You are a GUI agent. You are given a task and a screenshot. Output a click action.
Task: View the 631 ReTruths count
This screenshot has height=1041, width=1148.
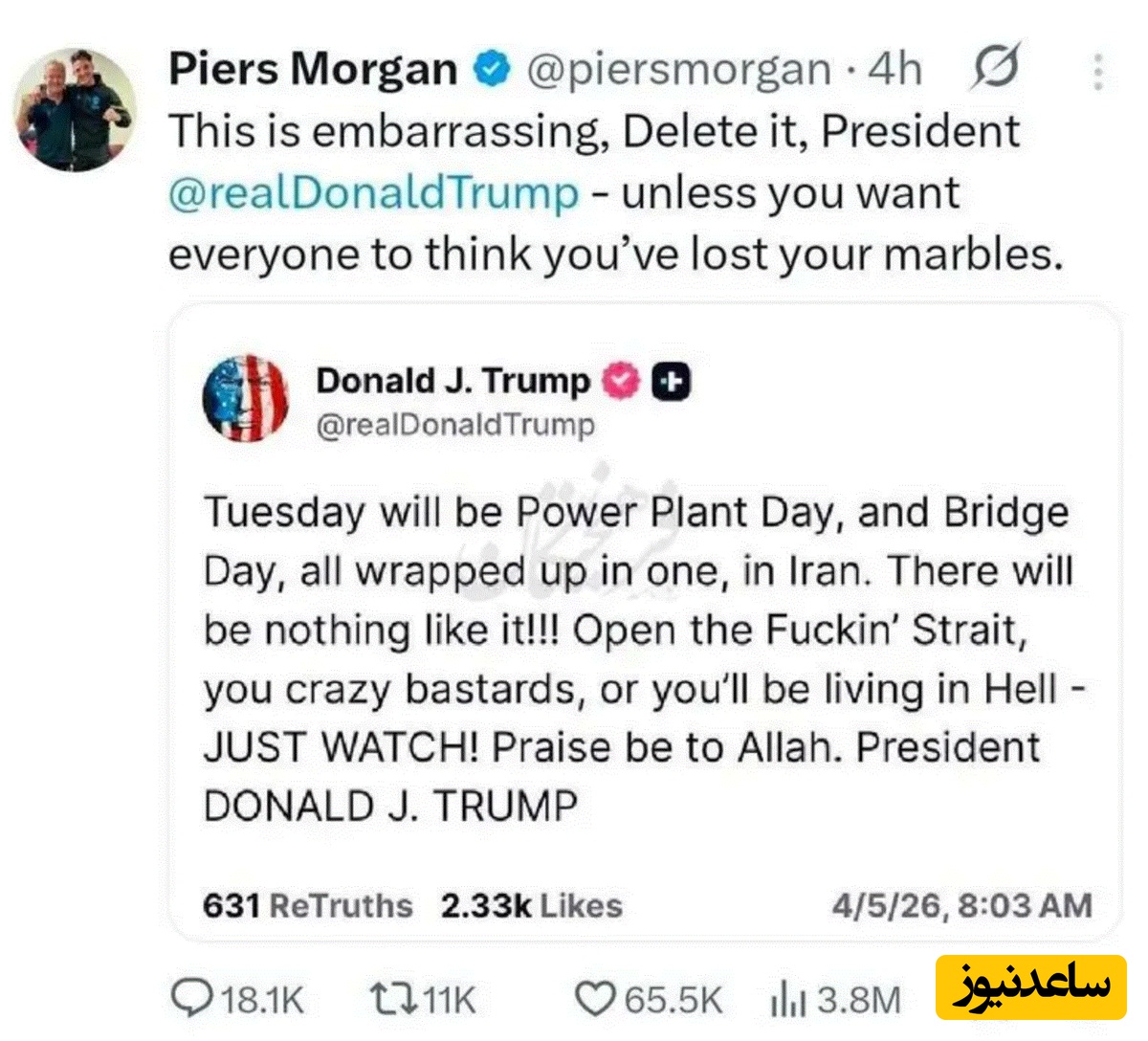pyautogui.click(x=307, y=905)
